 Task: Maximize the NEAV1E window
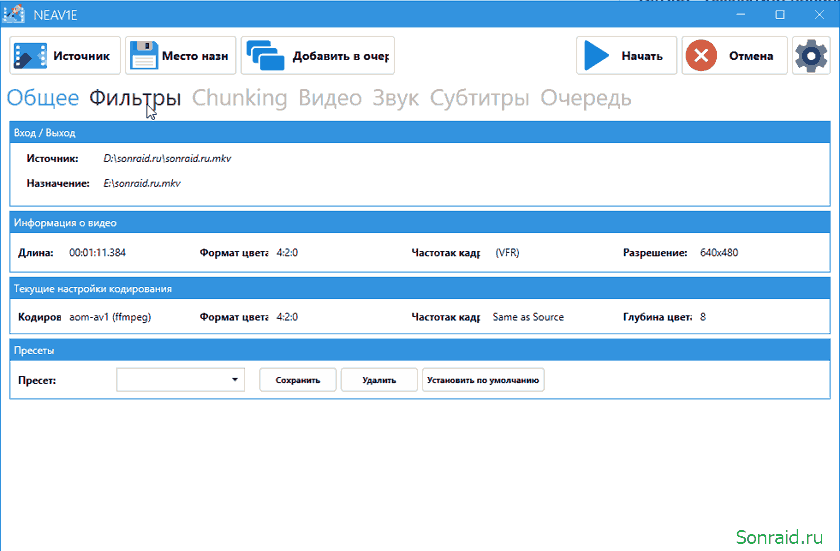click(780, 14)
